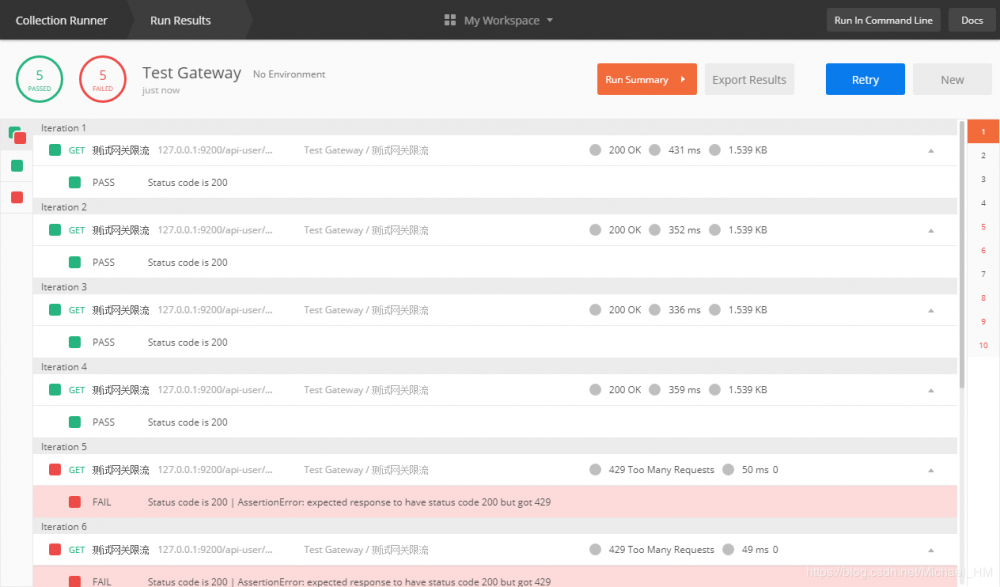Screen dimensions: 1000x587
Task: Click No Environment label
Action: coord(289,74)
